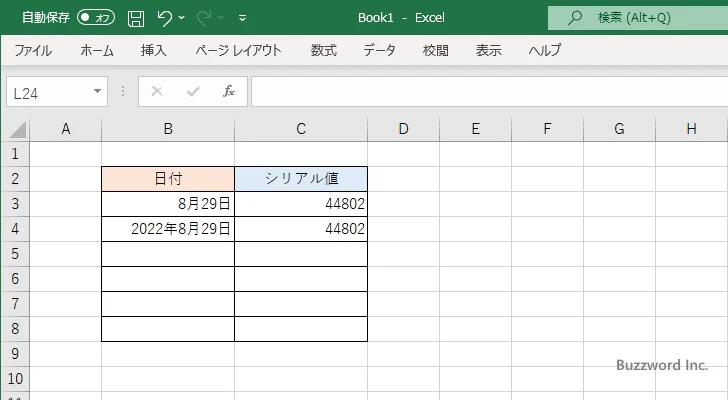
Task: Switch to the ホーム tab
Action: point(97,50)
